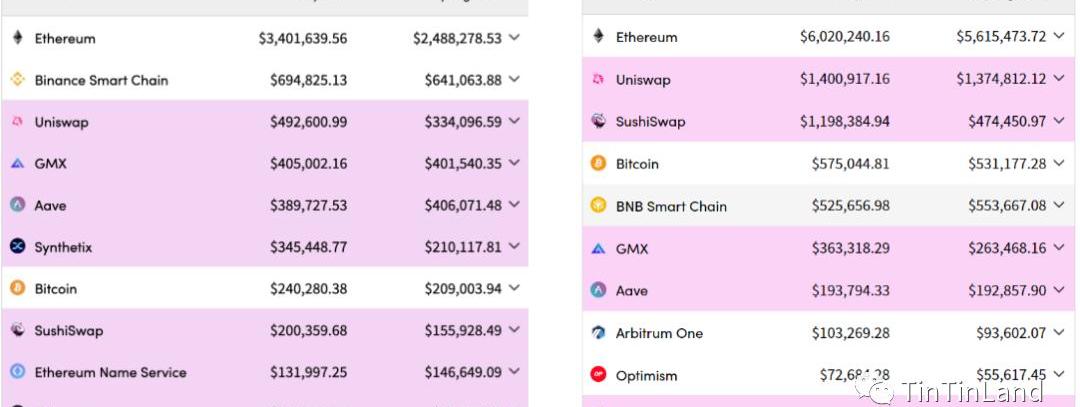Click the Binance Smart Chain logo icon
This screenshot has height=407, width=1080.
(18, 80)
